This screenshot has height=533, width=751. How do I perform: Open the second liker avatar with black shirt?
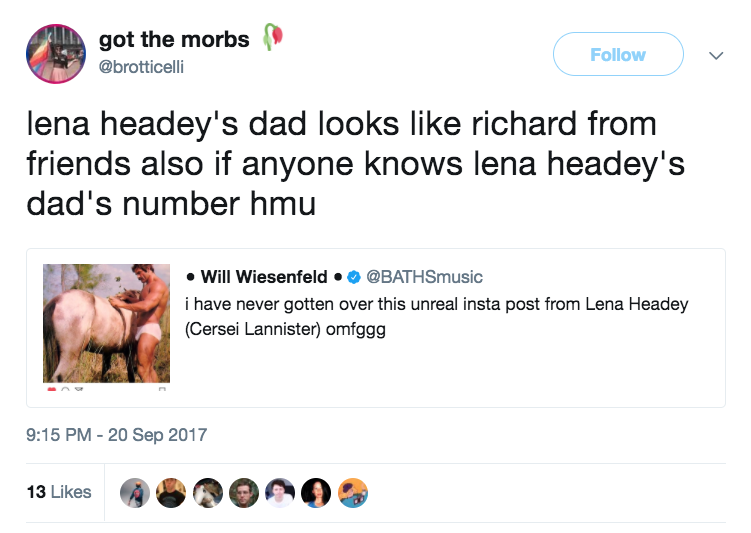pos(171,492)
